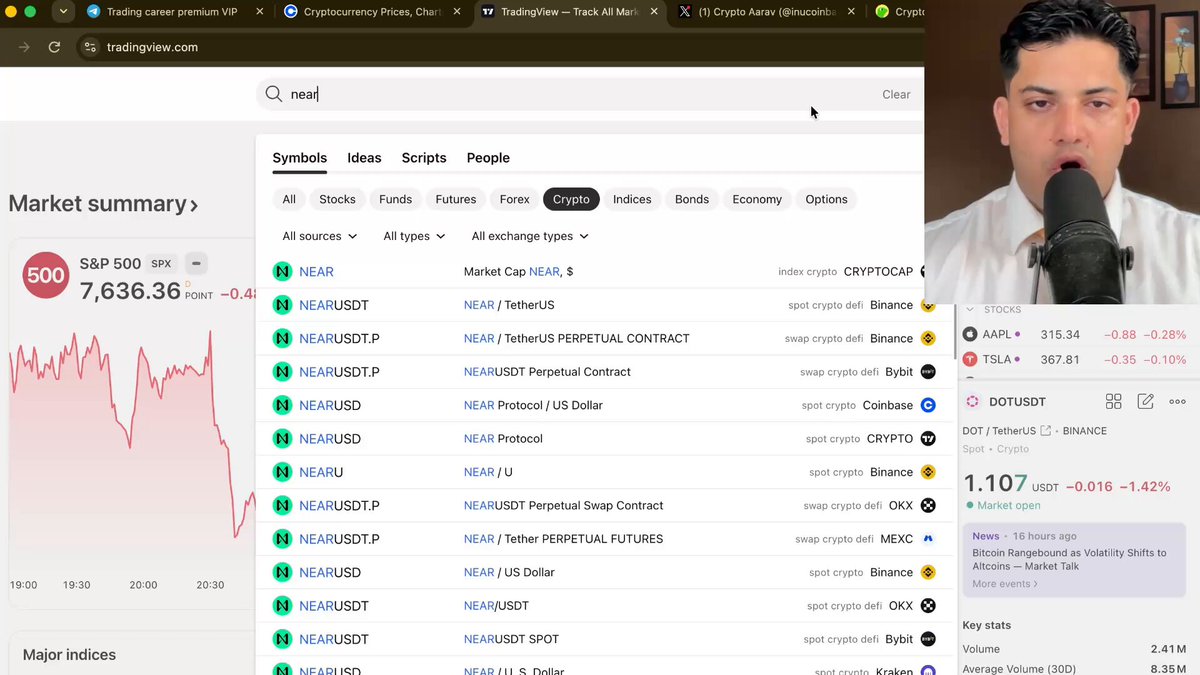Expand the All sources dropdown
Screen dimensions: 1200x675
click(320, 236)
